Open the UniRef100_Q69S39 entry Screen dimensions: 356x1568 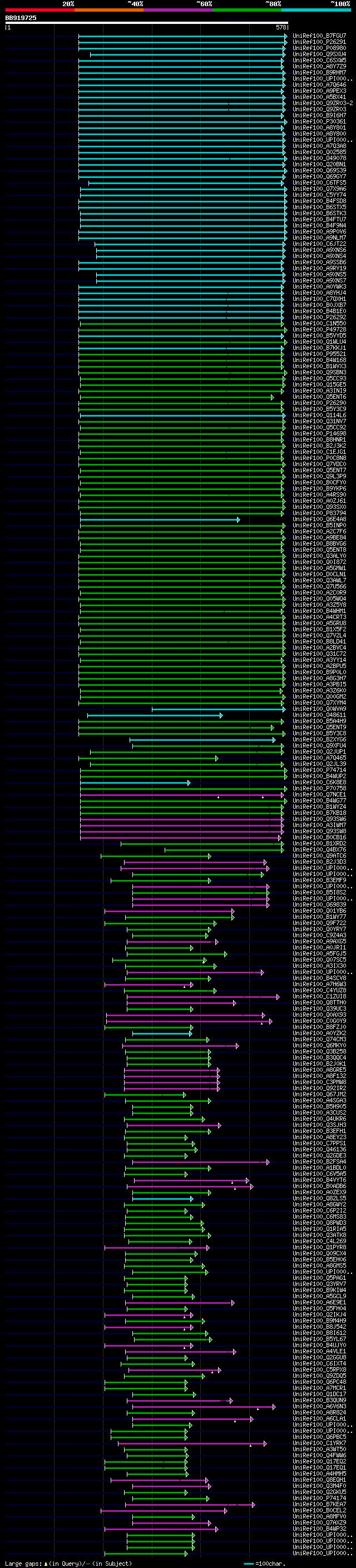pos(319,170)
